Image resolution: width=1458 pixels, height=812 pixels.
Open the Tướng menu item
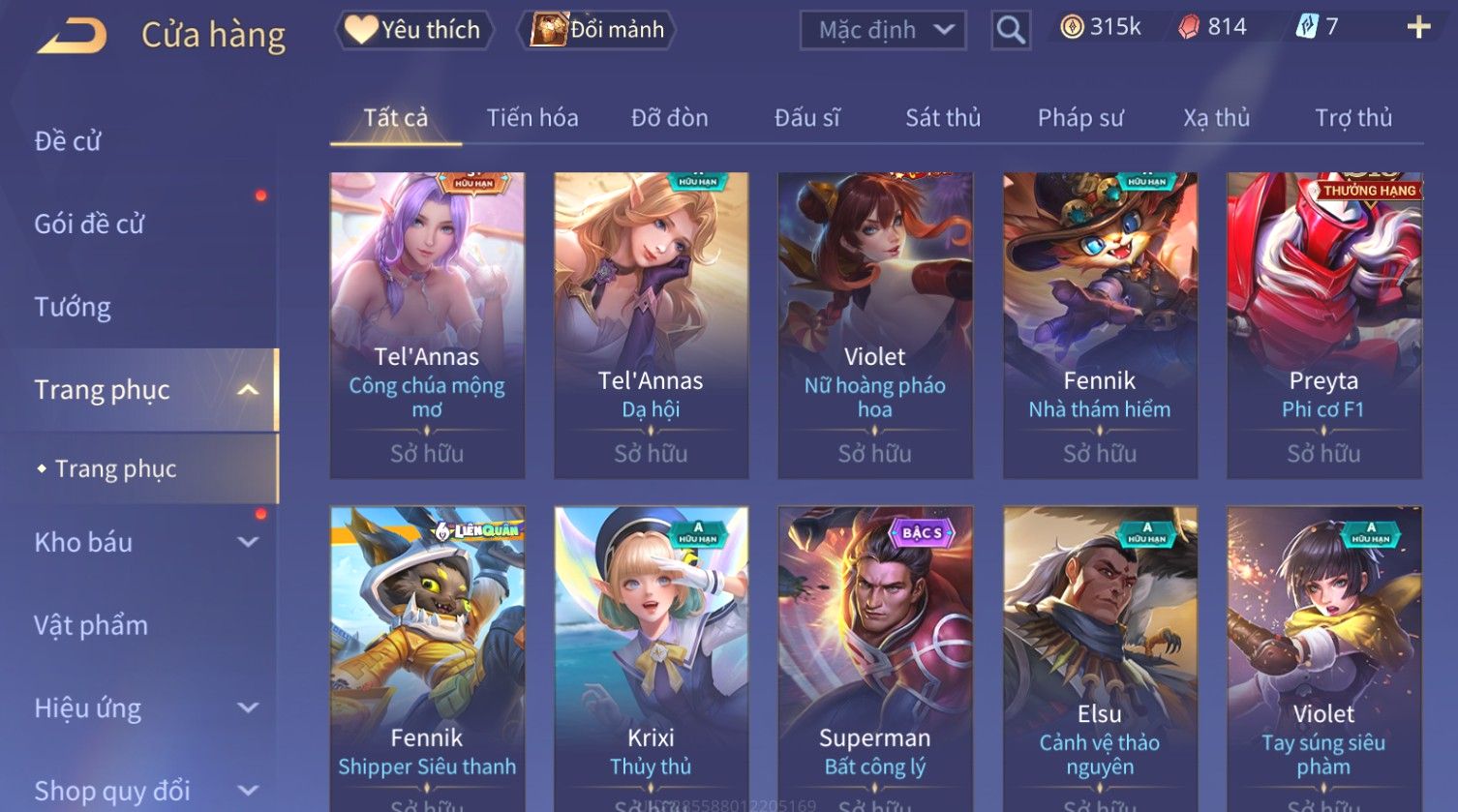pyautogui.click(x=73, y=308)
